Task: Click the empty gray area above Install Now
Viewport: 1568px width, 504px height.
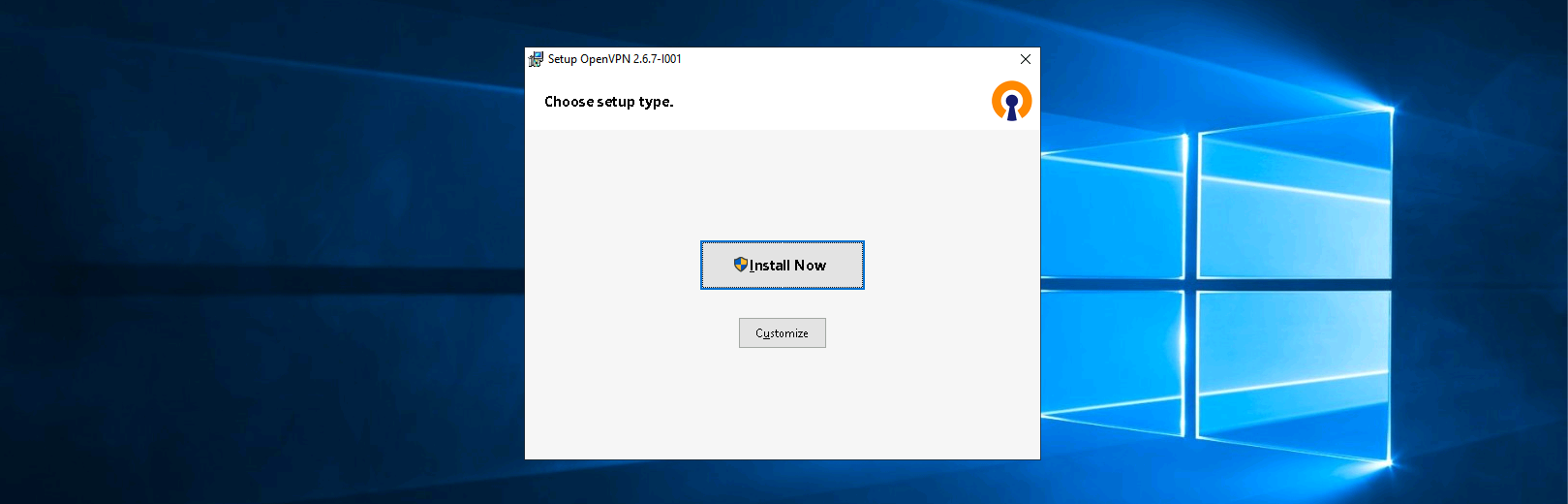Action: pos(782,184)
